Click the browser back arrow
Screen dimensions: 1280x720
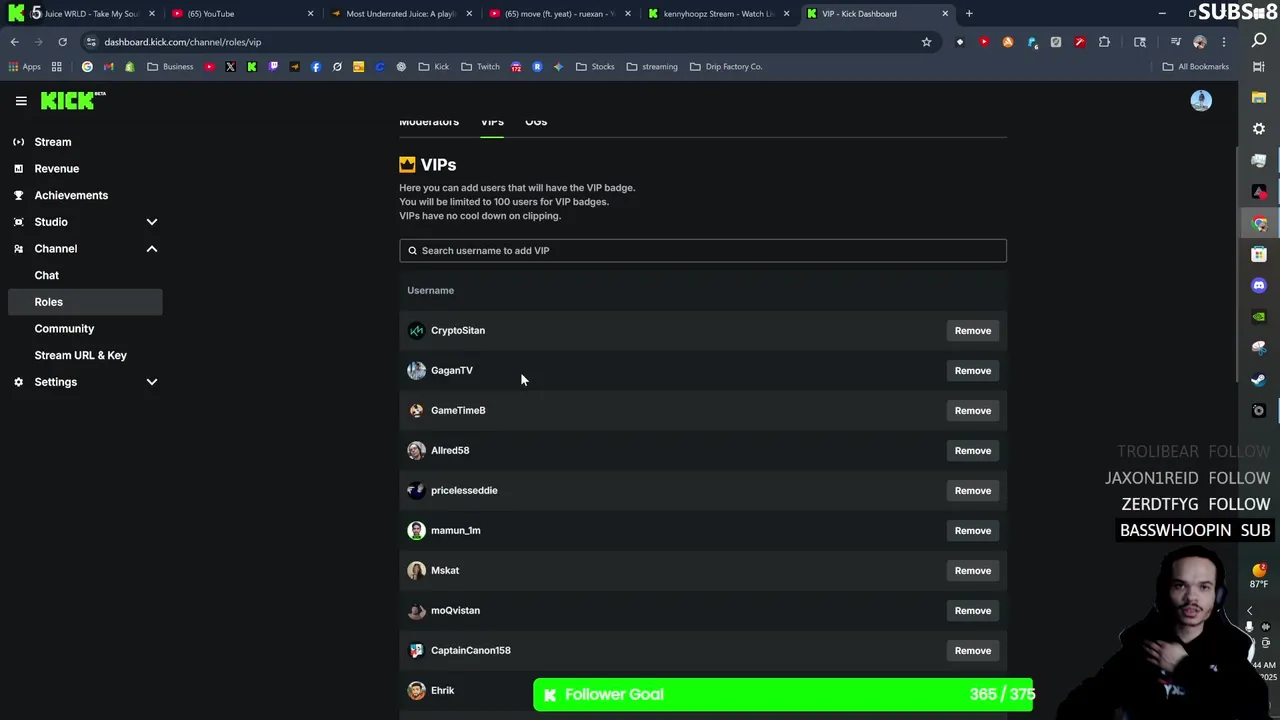[x=15, y=42]
